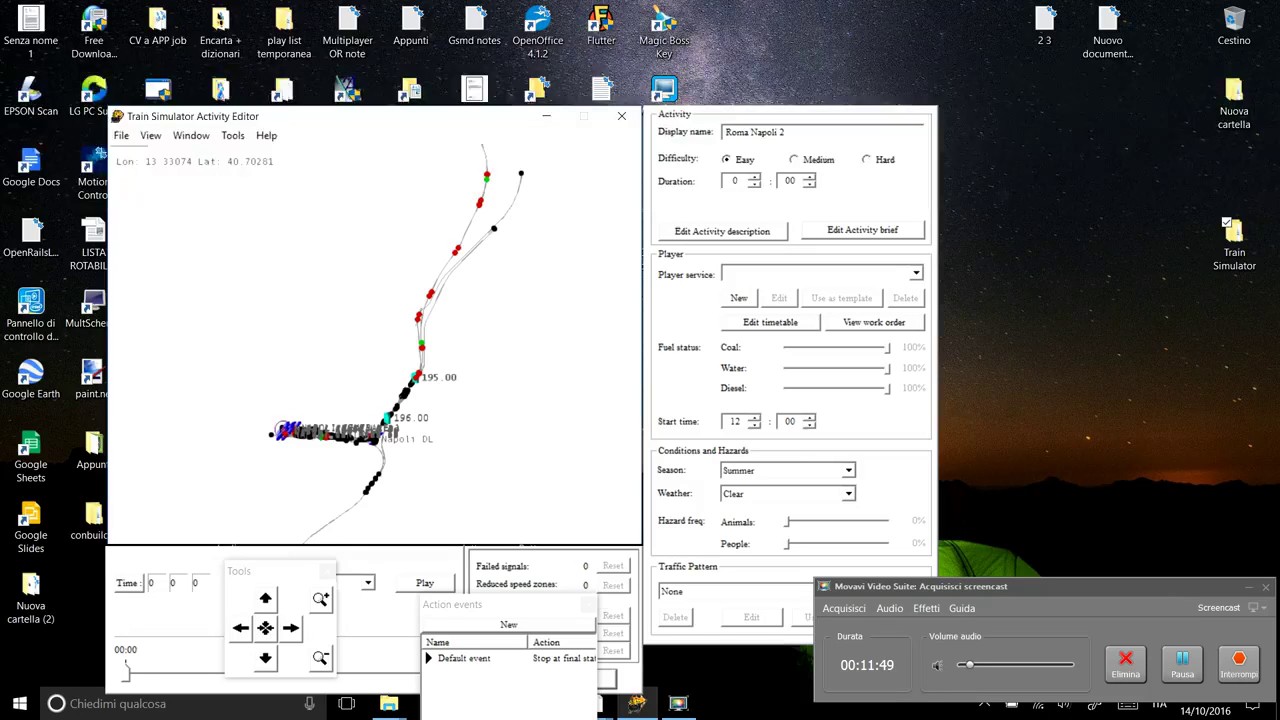Pan the map left with left arrow
The image size is (1280, 720).
point(240,628)
